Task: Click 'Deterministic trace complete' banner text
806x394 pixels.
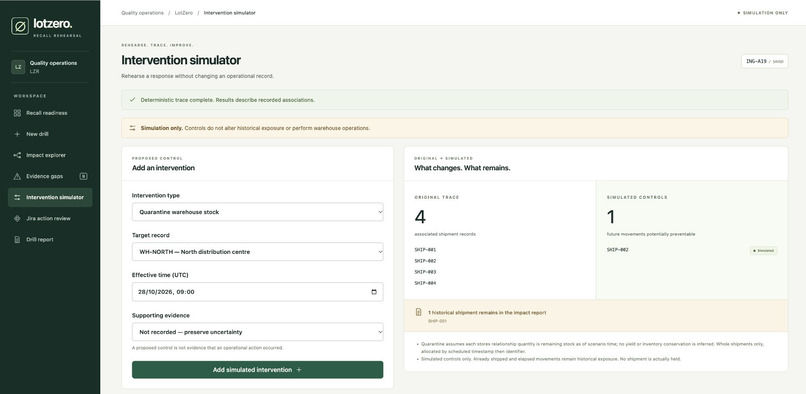Action: (x=228, y=100)
